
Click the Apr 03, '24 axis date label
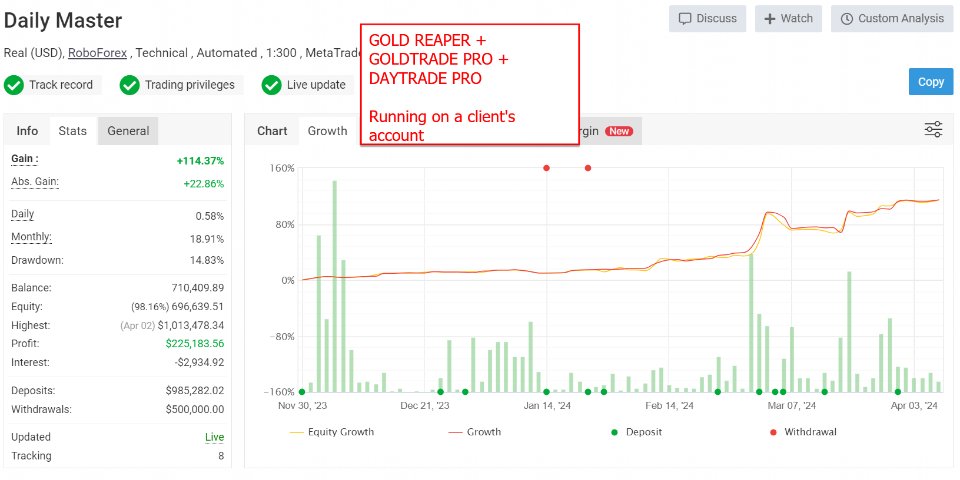914,405
